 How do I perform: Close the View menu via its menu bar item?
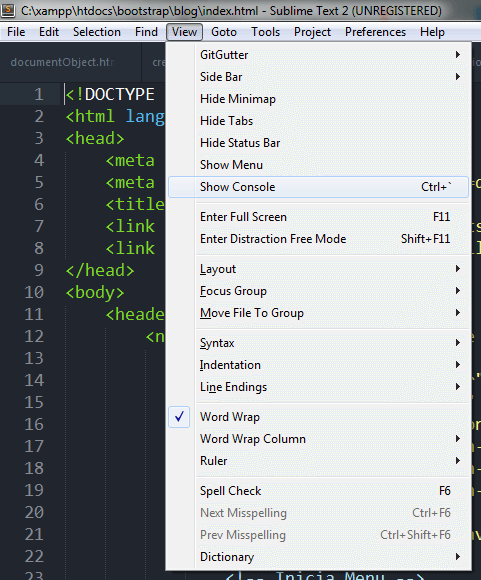[x=184, y=32]
